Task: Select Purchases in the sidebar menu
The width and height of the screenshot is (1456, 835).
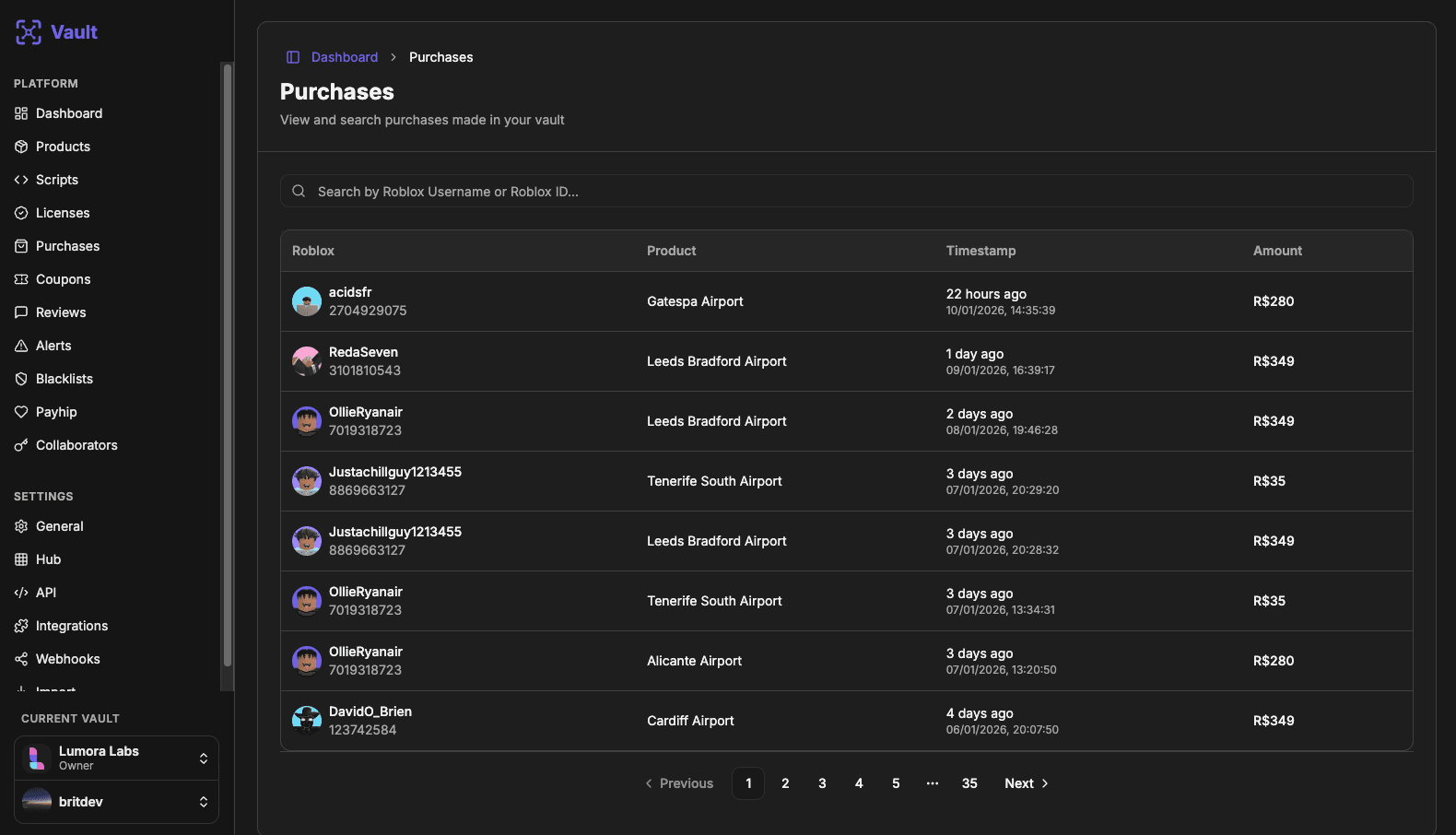Action: pos(67,246)
